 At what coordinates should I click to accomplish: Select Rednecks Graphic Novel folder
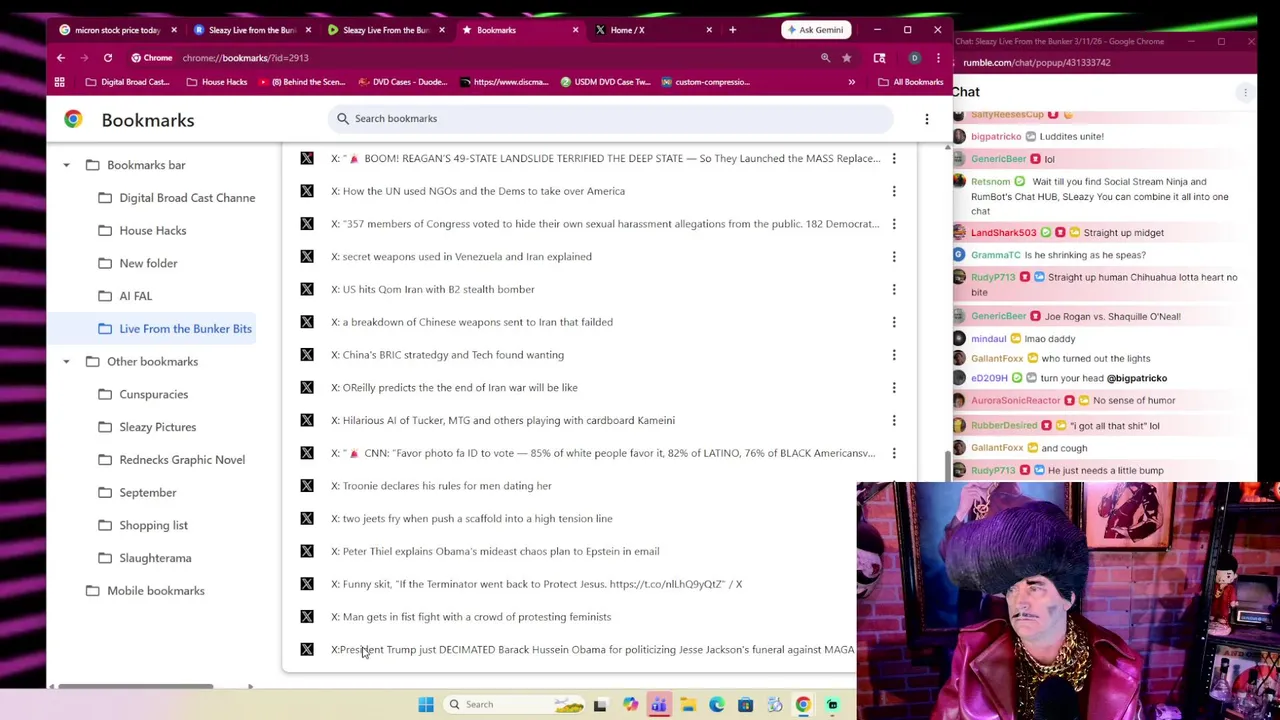(171, 460)
